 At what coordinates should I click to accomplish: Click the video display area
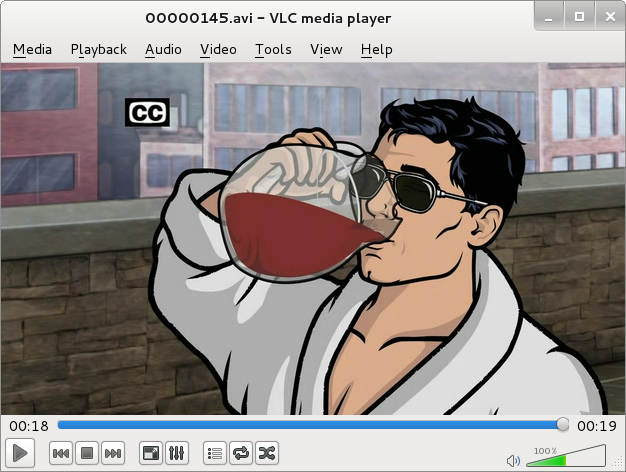coord(313,239)
